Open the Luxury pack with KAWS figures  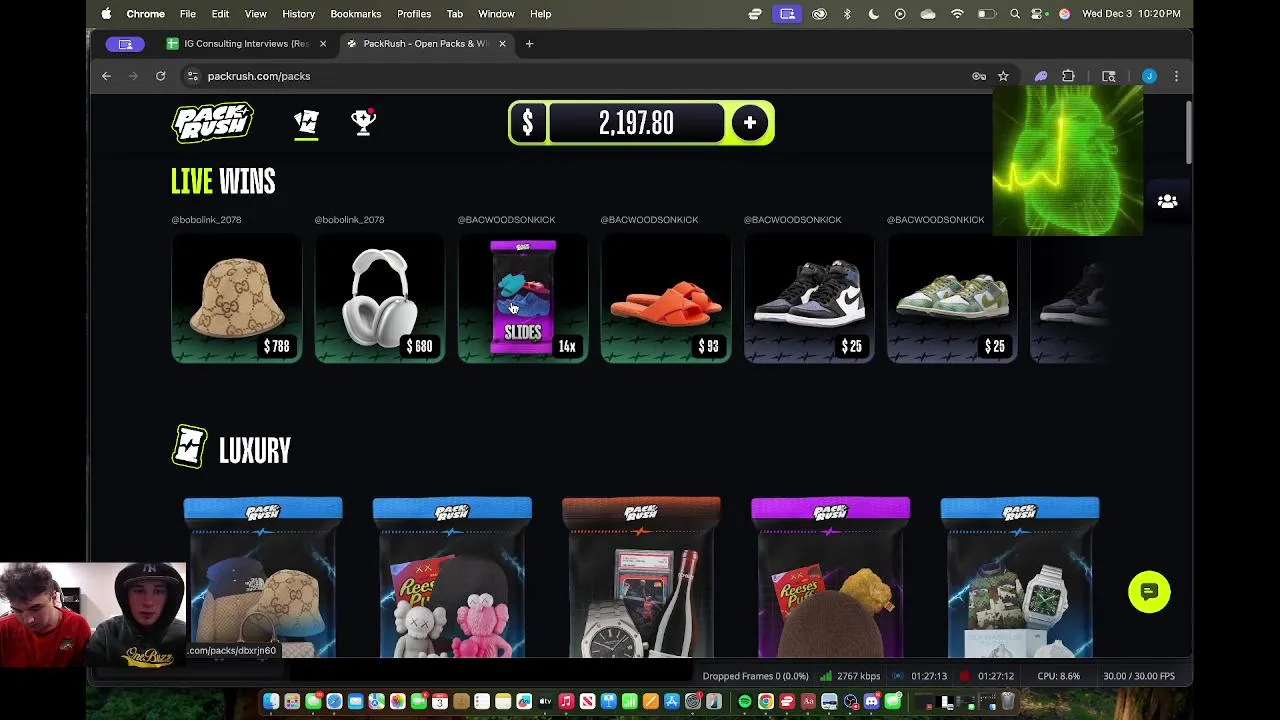click(x=452, y=577)
